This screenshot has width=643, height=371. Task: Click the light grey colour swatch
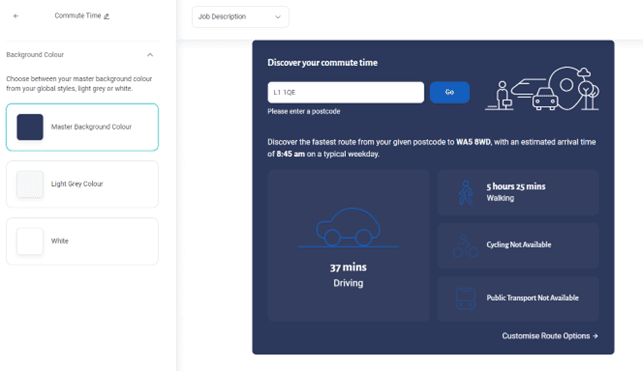[30, 184]
